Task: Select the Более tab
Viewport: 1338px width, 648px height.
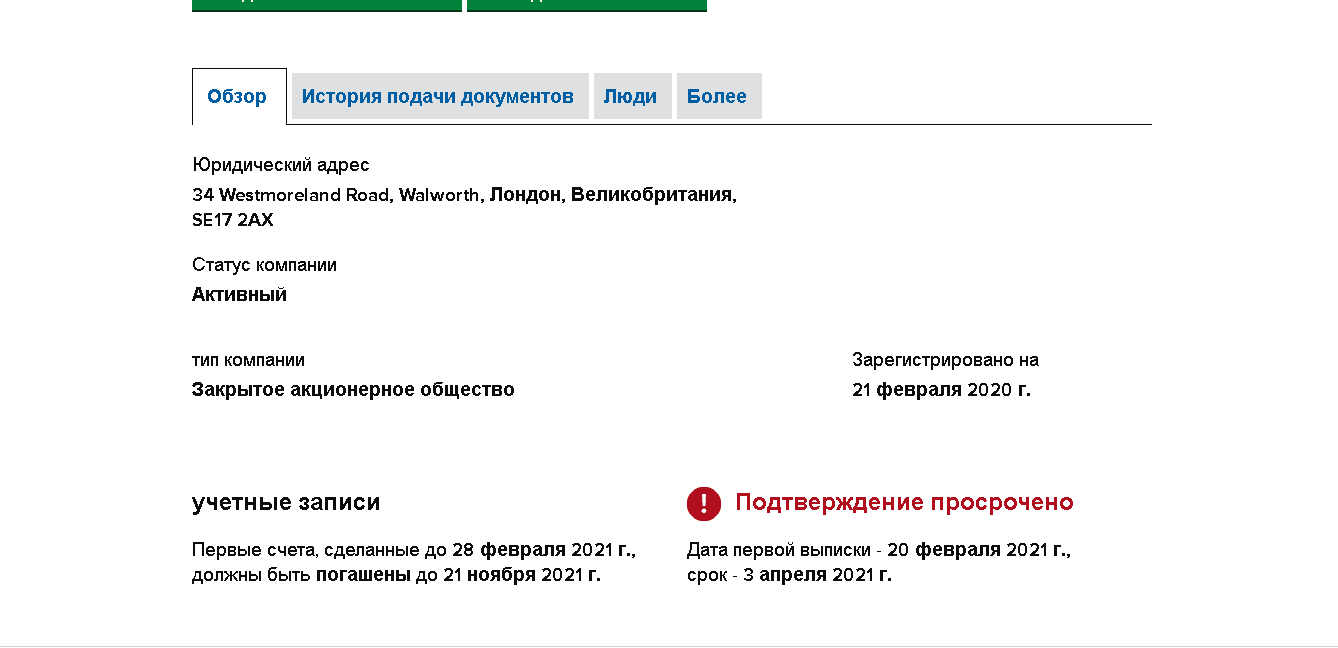Action: (717, 97)
